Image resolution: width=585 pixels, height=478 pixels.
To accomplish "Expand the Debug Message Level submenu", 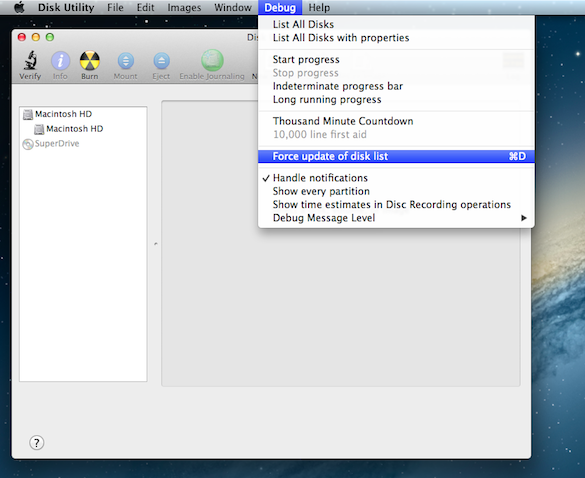I will pyautogui.click(x=396, y=218).
